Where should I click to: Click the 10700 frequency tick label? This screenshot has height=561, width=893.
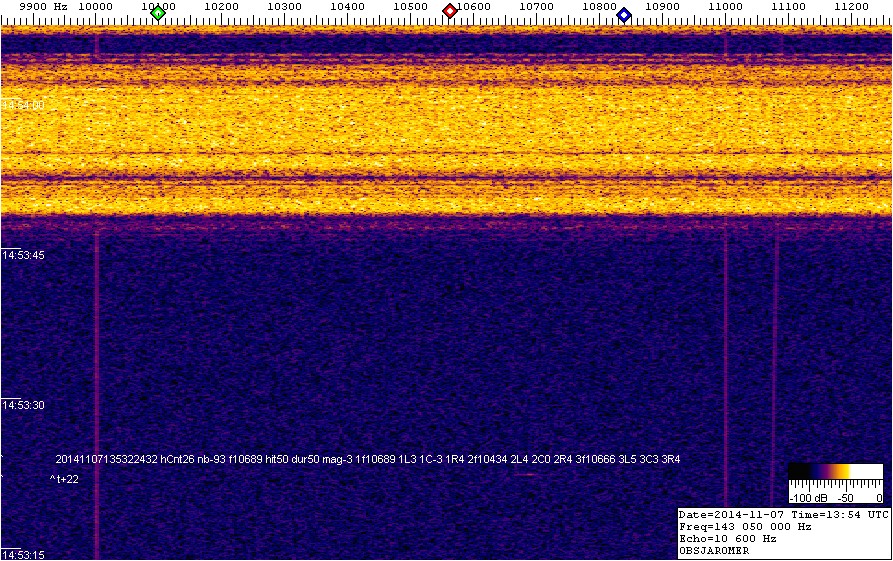tap(537, 7)
